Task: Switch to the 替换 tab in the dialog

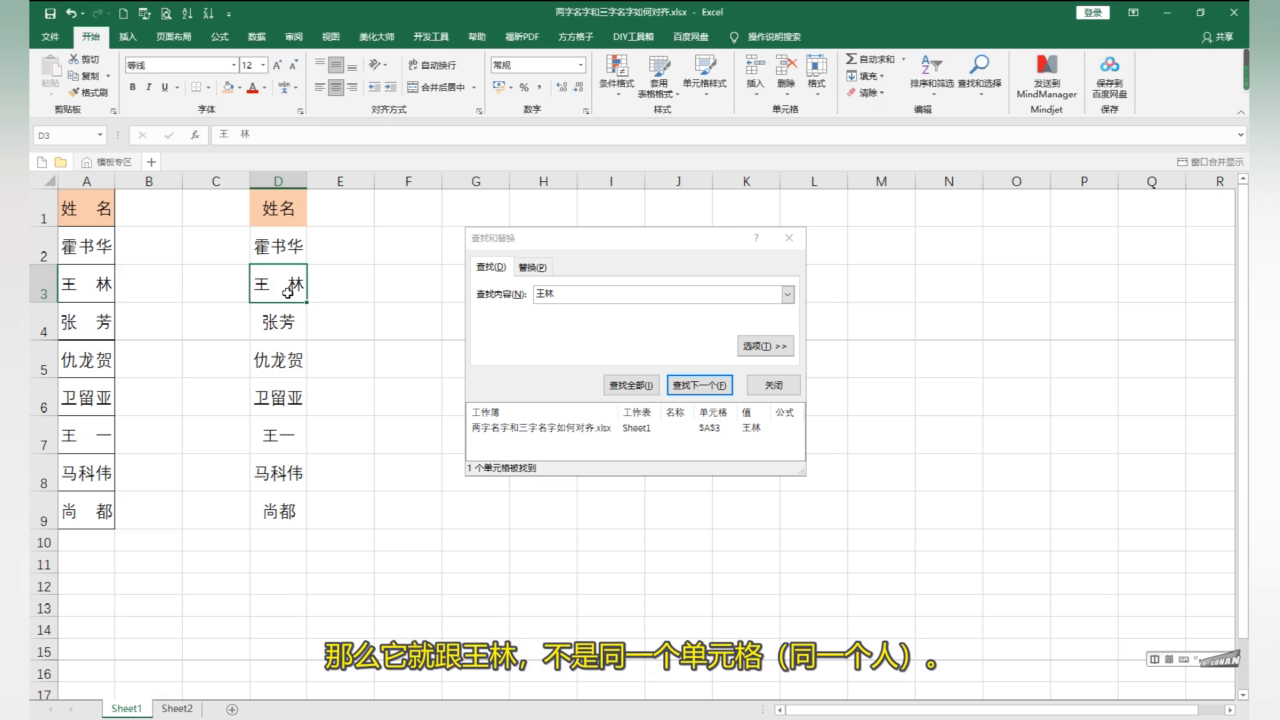Action: (532, 267)
